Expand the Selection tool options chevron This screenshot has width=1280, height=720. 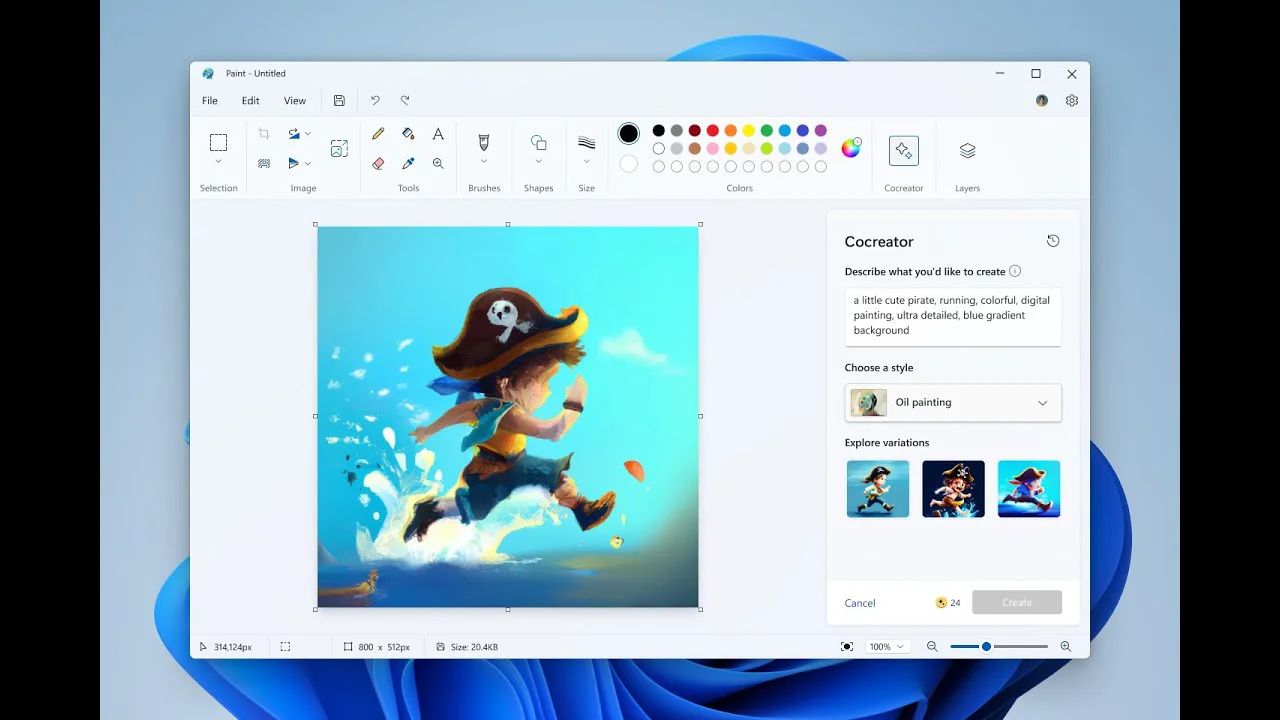218,162
